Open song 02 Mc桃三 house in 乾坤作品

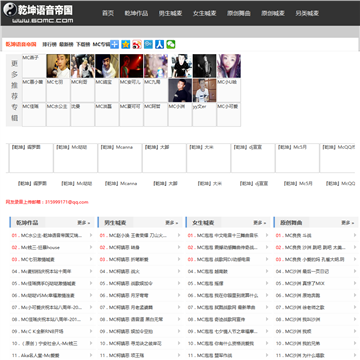40,247
